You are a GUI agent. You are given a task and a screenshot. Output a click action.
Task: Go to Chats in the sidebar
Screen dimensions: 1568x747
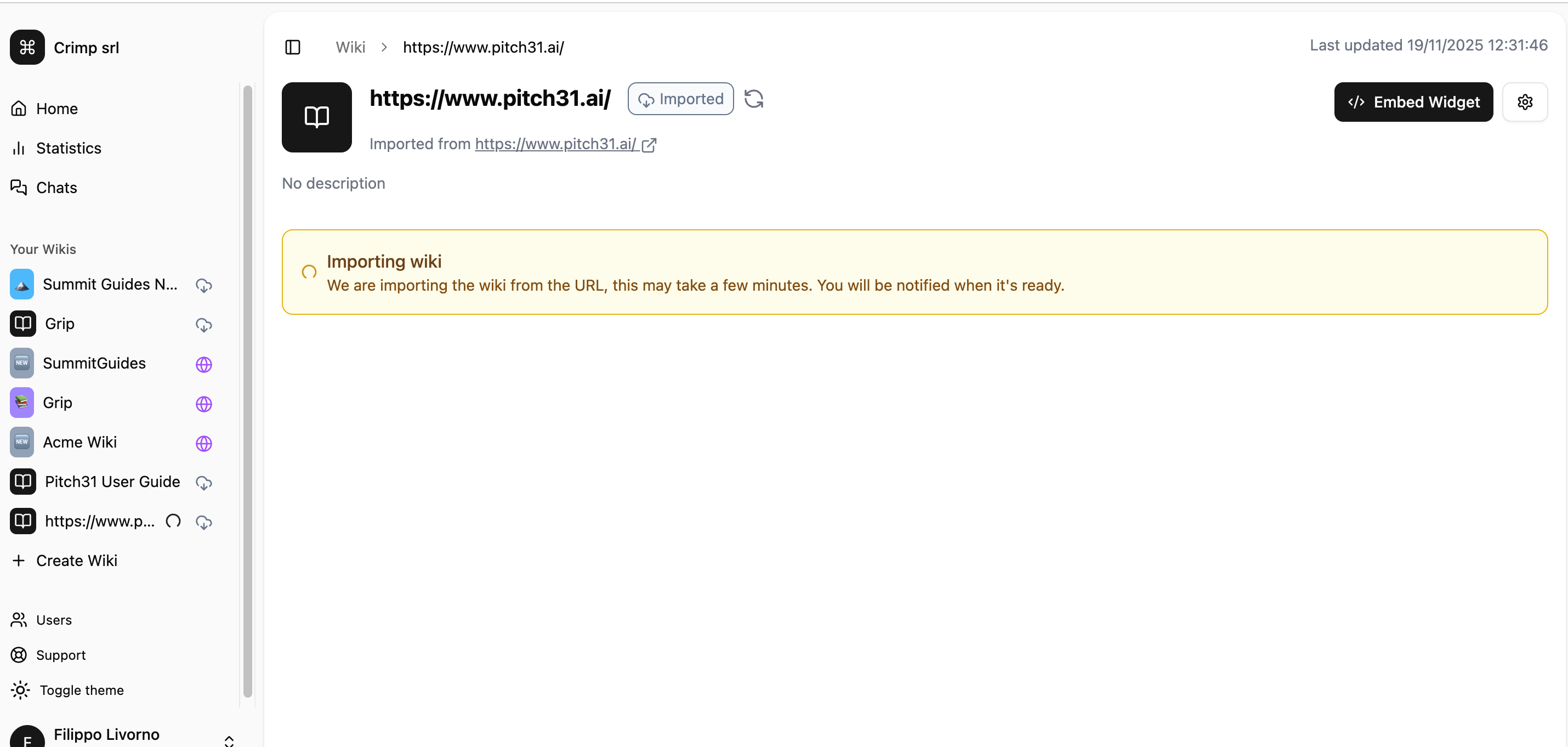56,188
